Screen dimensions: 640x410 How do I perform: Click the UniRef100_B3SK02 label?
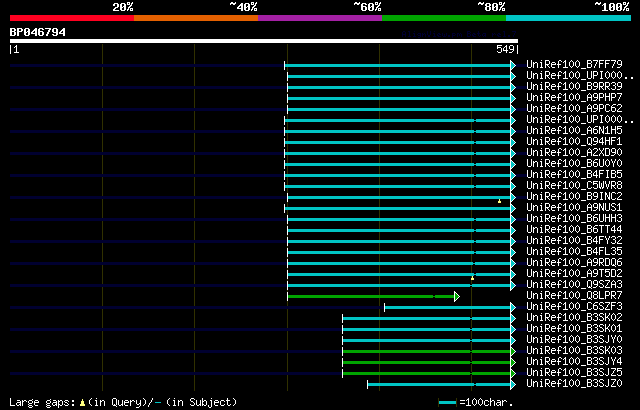pyautogui.click(x=574, y=318)
